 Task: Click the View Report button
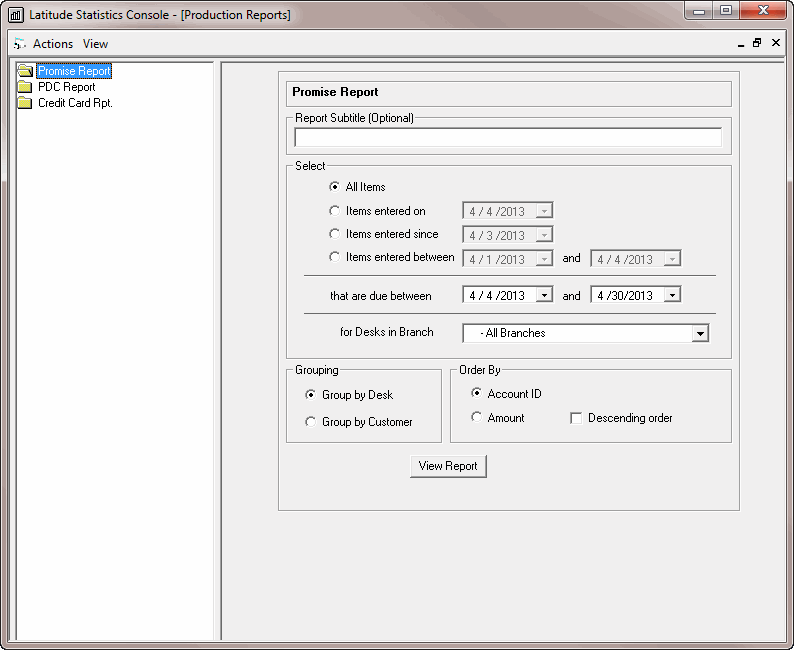point(448,466)
